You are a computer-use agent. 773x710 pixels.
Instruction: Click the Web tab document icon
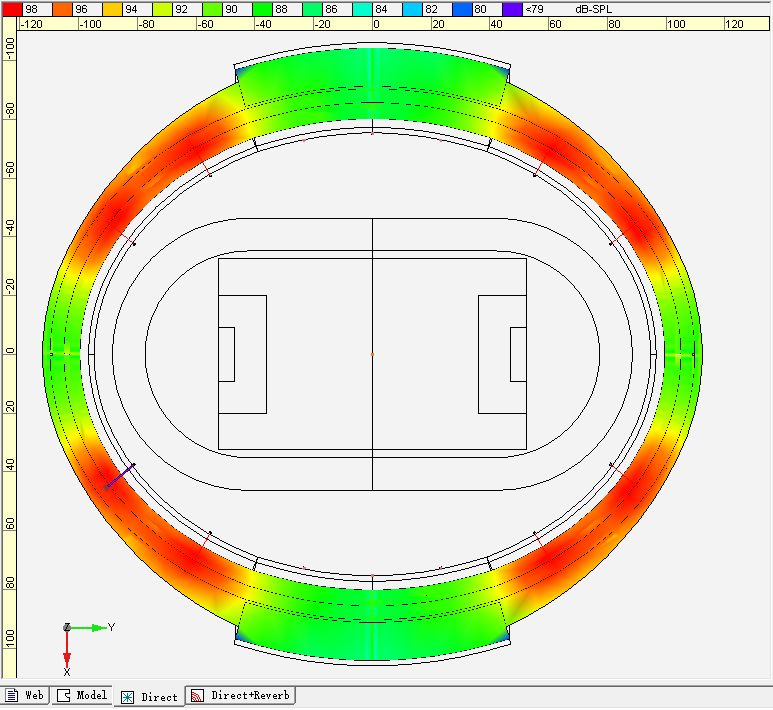coord(12,695)
